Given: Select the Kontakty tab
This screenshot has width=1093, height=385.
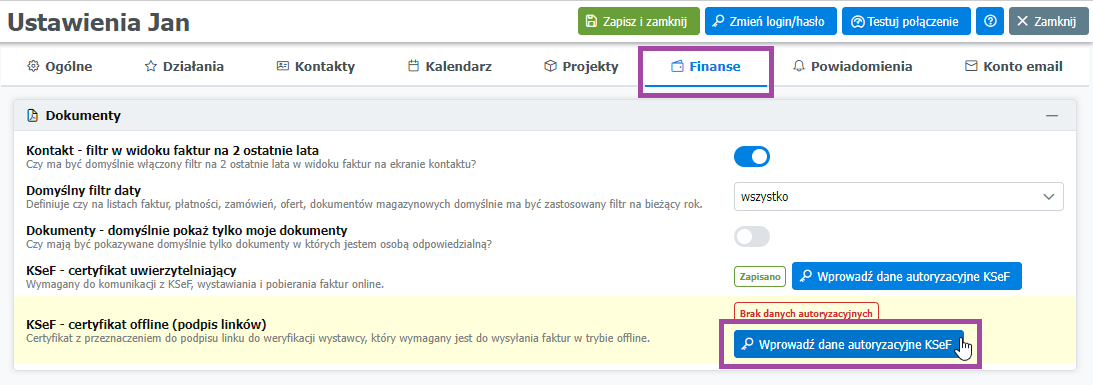Looking at the screenshot, I should pyautogui.click(x=316, y=67).
